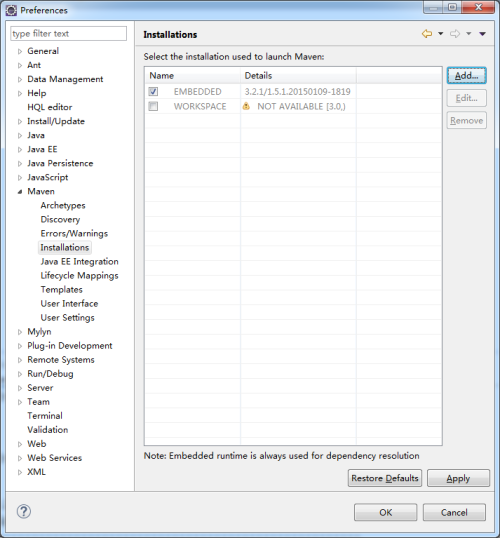This screenshot has width=500, height=538.
Task: Open Lifecycle Mappings page
Action: point(79,276)
